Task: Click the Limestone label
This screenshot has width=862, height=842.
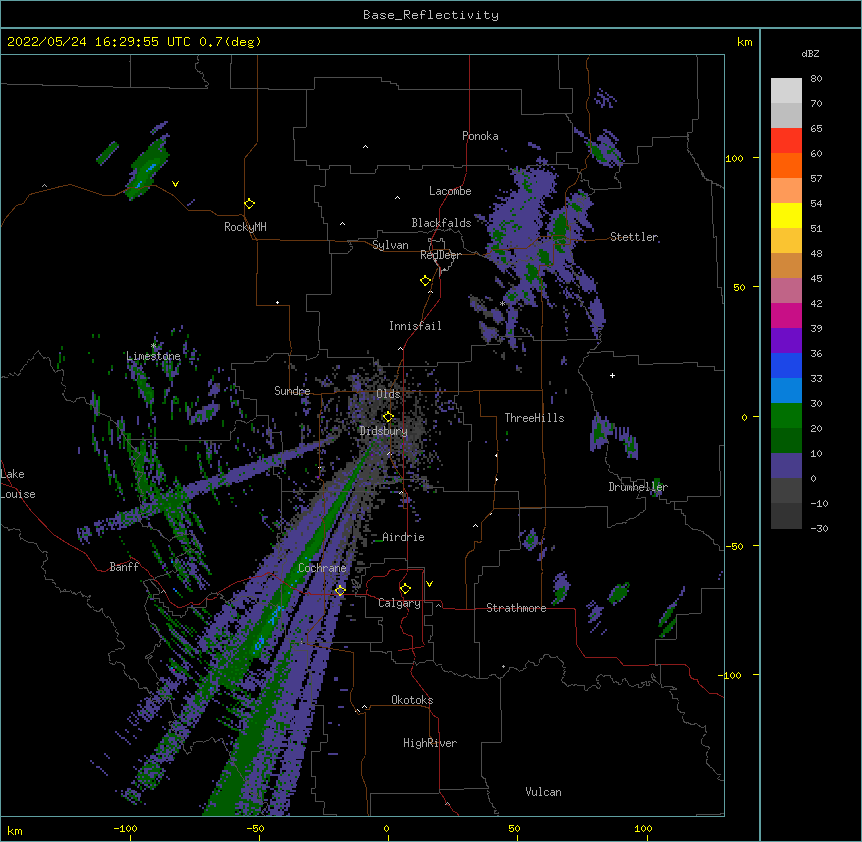Action: coord(153,356)
